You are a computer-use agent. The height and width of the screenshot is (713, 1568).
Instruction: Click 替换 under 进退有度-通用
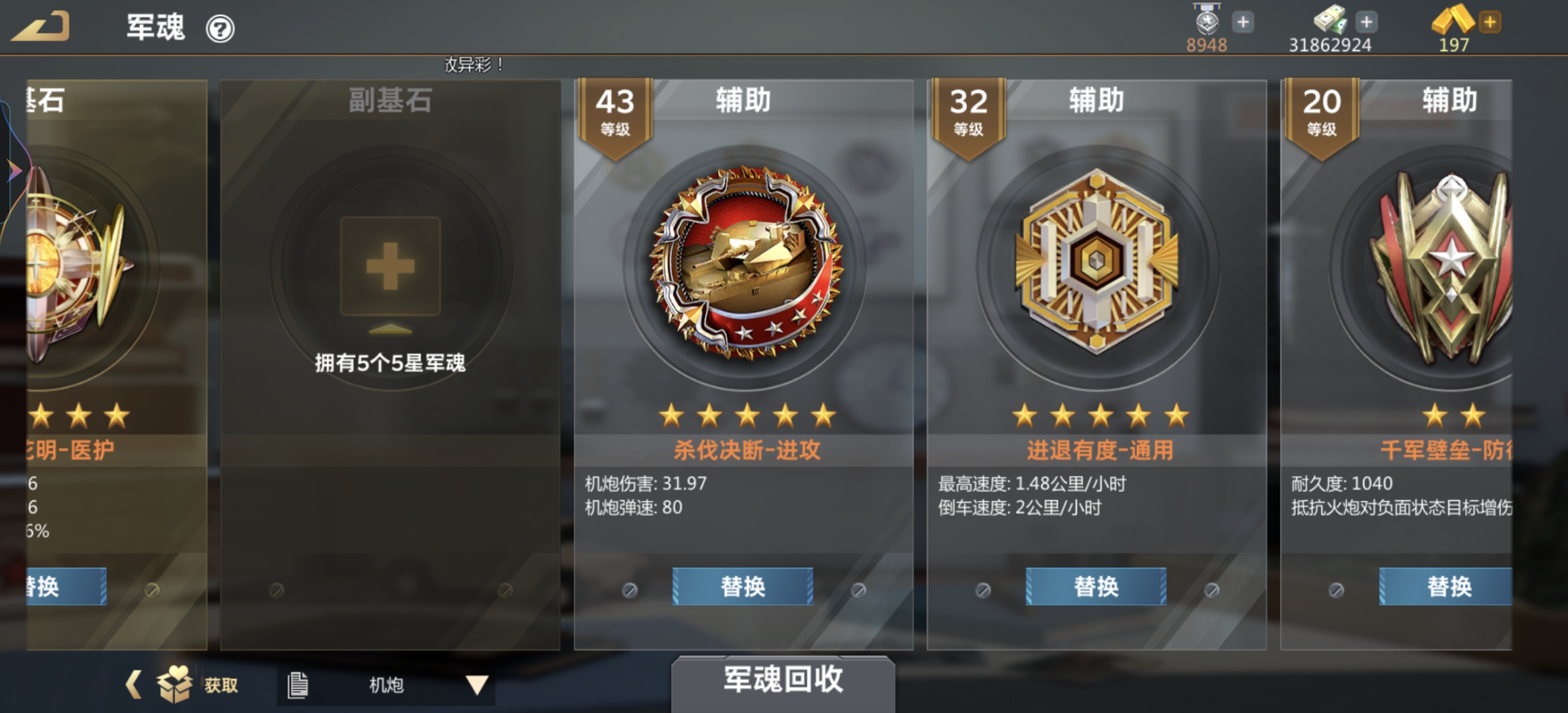pyautogui.click(x=1096, y=586)
